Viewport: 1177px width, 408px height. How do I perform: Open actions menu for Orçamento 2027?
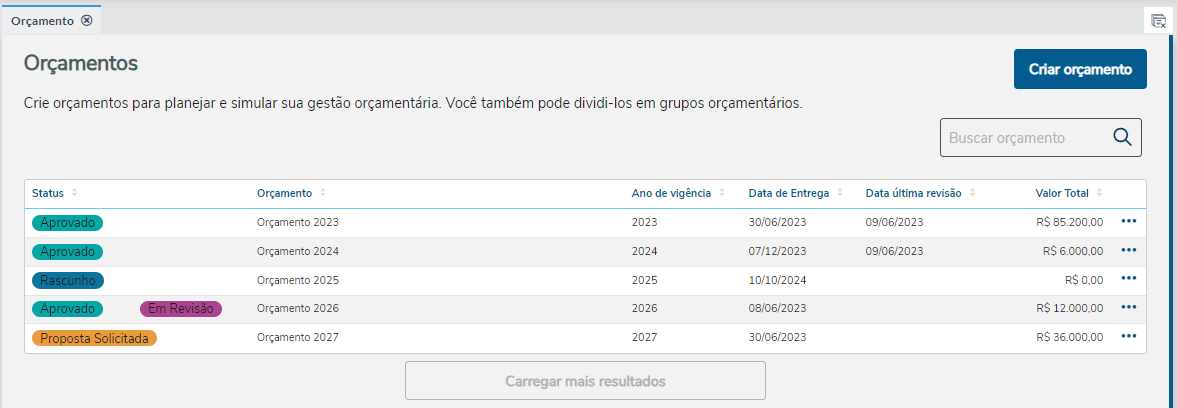coord(1129,336)
